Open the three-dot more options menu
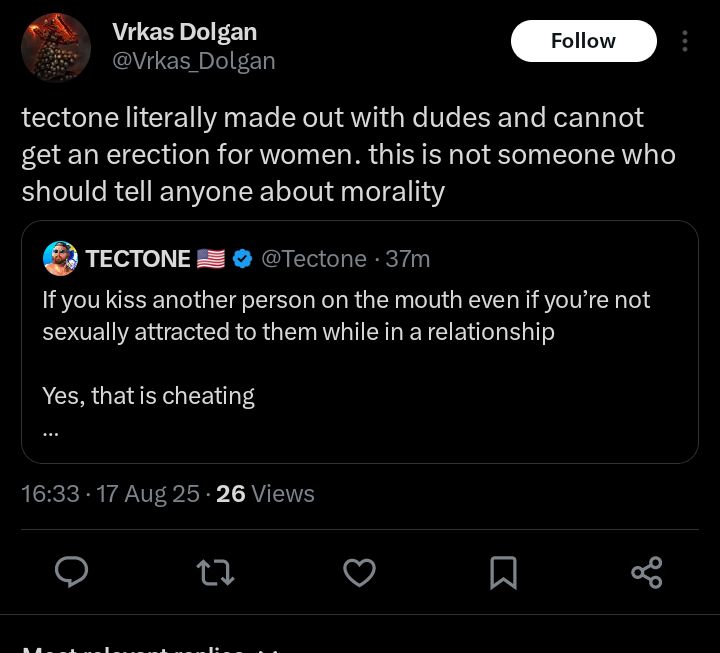Viewport: 720px width, 653px height. coord(685,41)
